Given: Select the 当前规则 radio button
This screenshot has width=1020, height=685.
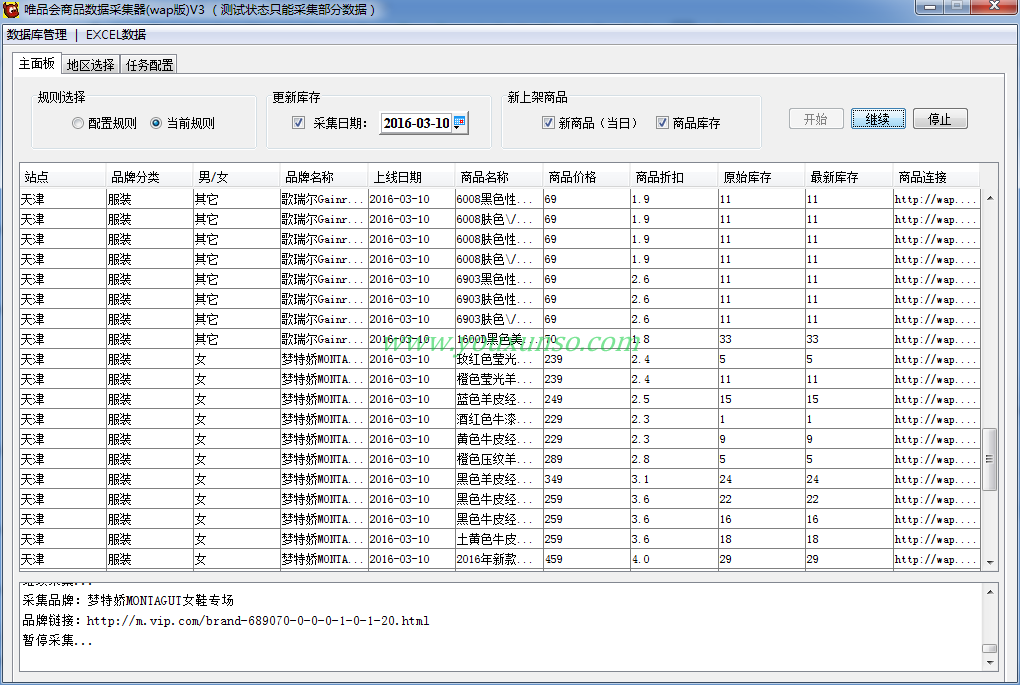Looking at the screenshot, I should click(x=156, y=124).
